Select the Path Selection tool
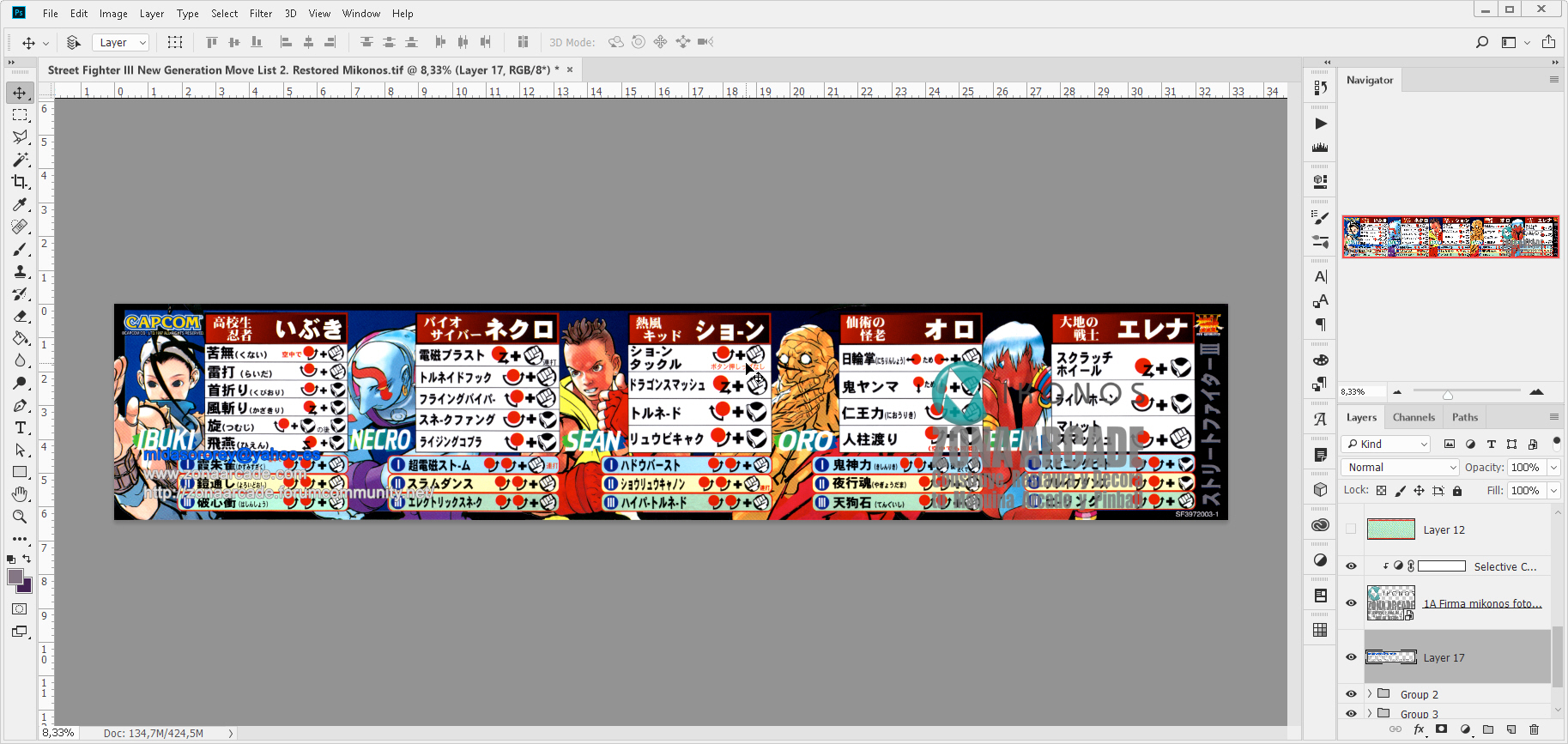The height and width of the screenshot is (744, 1568). 20,450
